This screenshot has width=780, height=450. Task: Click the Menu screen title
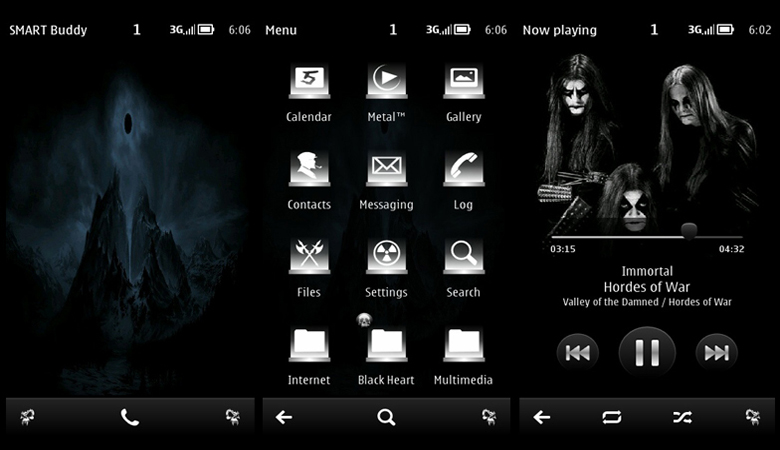point(281,30)
